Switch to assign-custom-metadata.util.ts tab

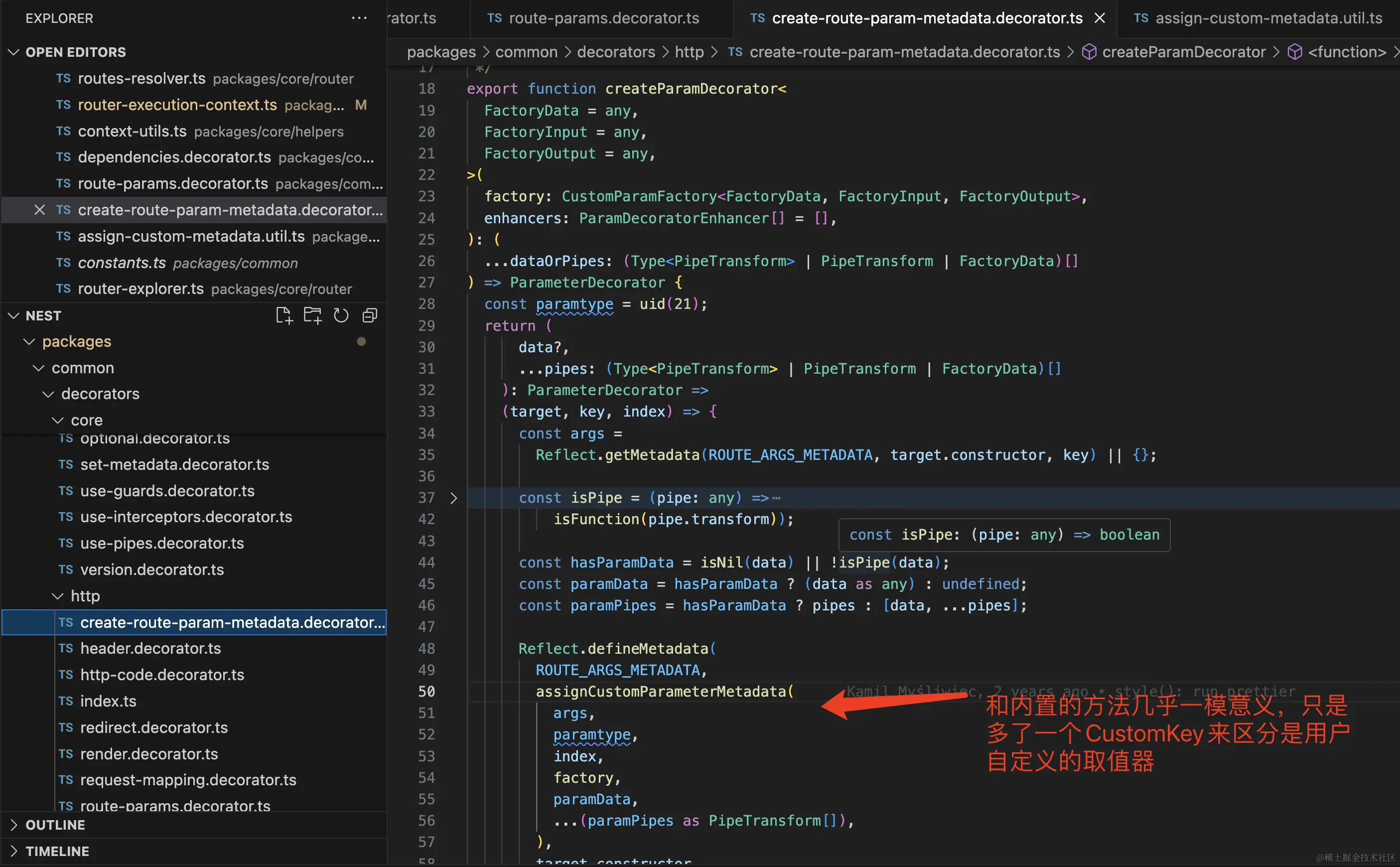coord(1268,18)
